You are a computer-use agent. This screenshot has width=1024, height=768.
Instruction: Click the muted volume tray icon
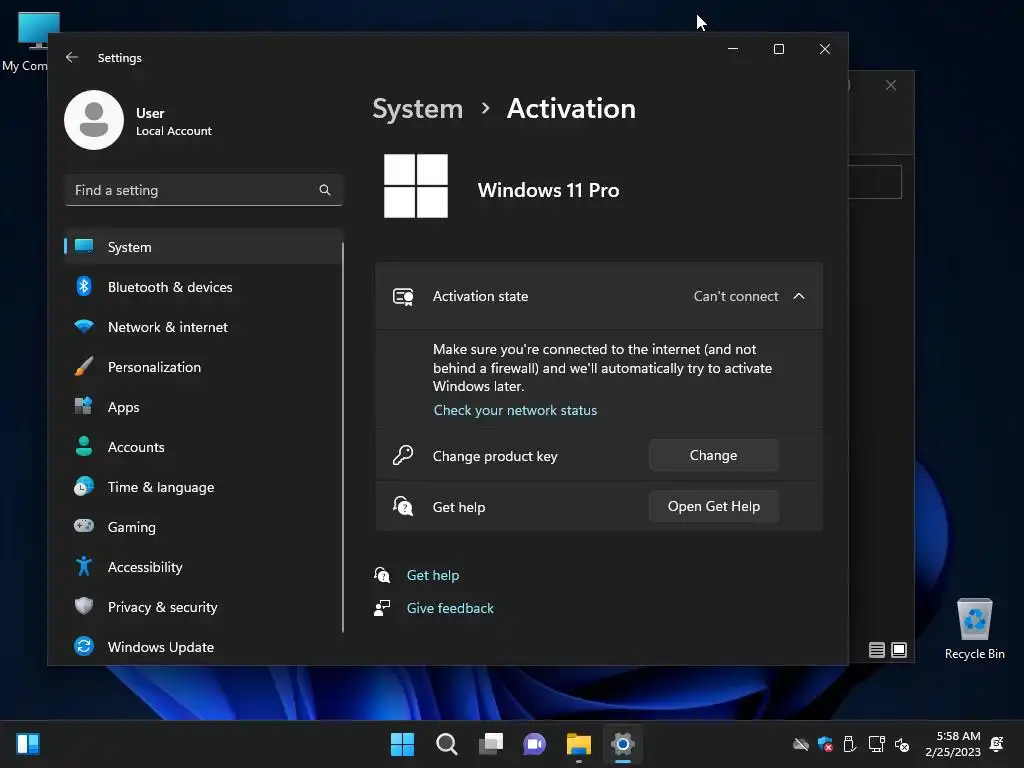pos(902,744)
